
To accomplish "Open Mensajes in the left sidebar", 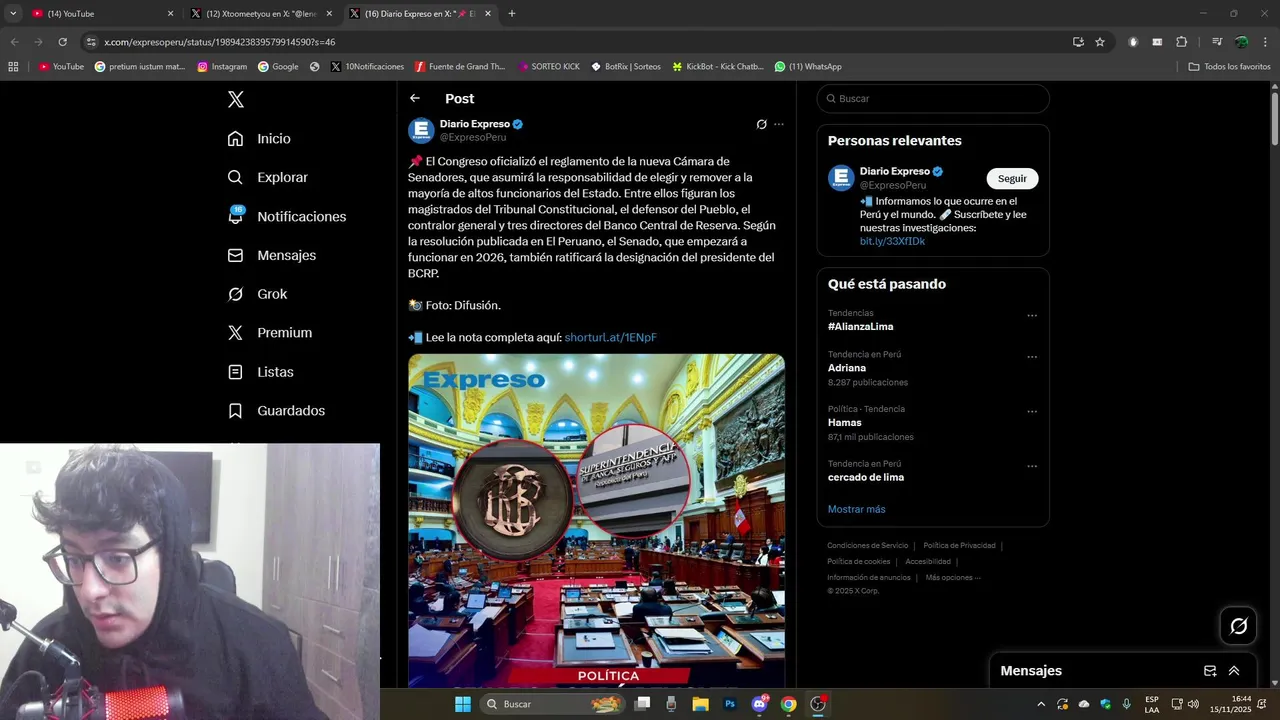I will coord(271,255).
